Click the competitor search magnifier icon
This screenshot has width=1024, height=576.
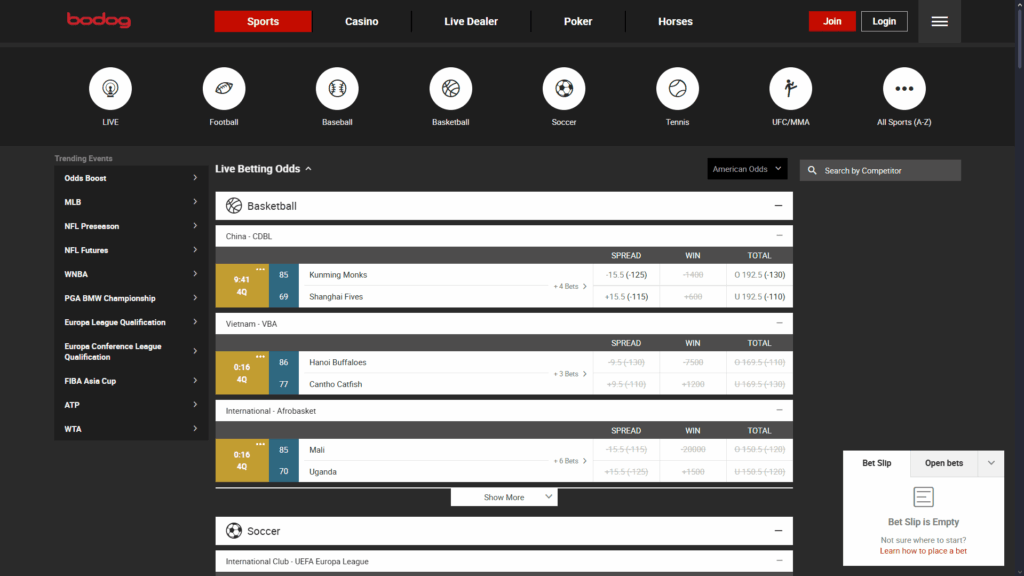point(811,170)
